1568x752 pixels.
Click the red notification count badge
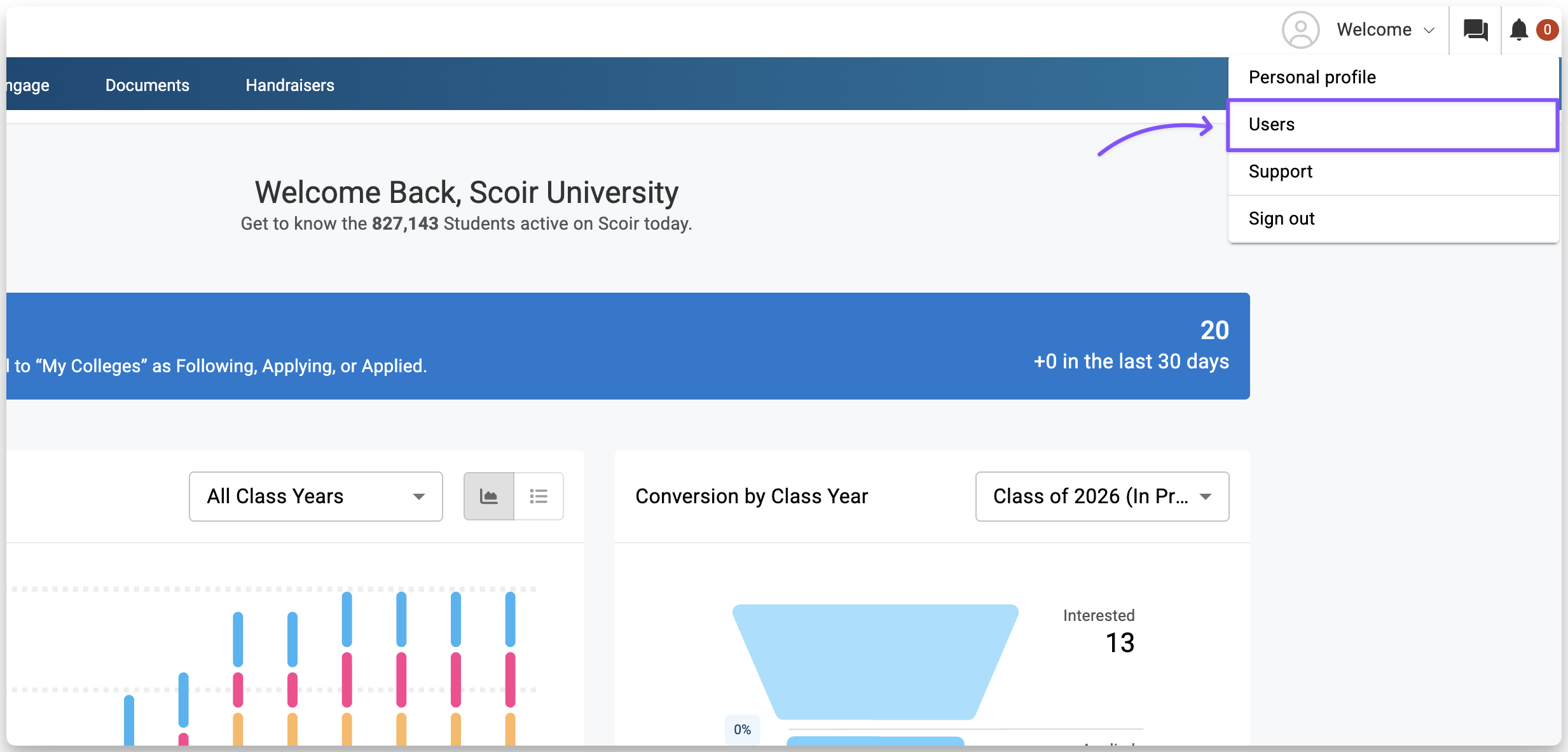1547,30
